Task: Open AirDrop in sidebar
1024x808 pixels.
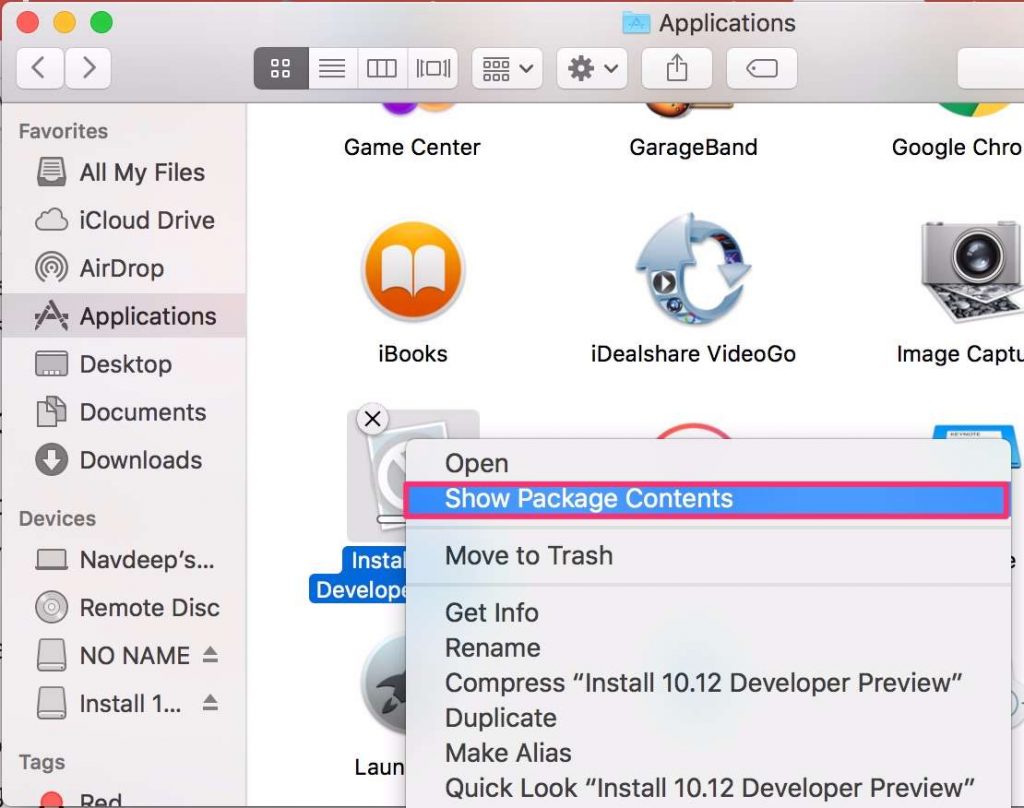Action: click(x=123, y=268)
